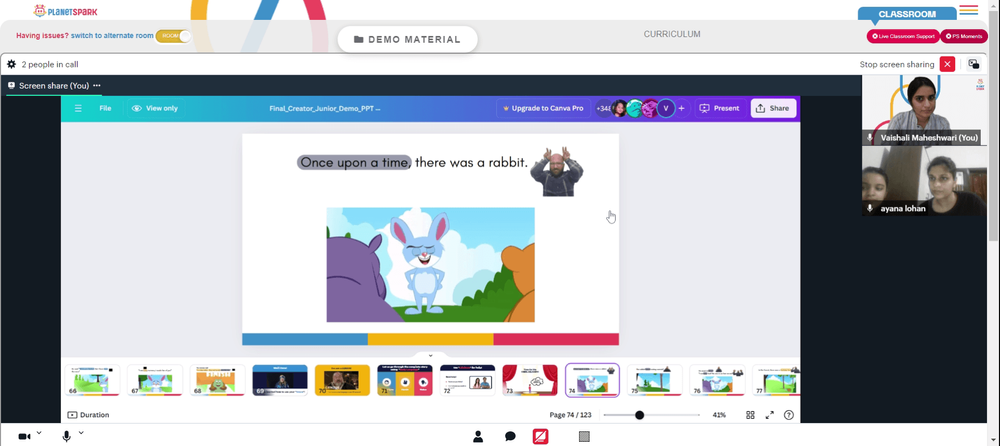The height and width of the screenshot is (446, 1000).
Task: Open the Canva File menu
Action: pyautogui.click(x=105, y=108)
